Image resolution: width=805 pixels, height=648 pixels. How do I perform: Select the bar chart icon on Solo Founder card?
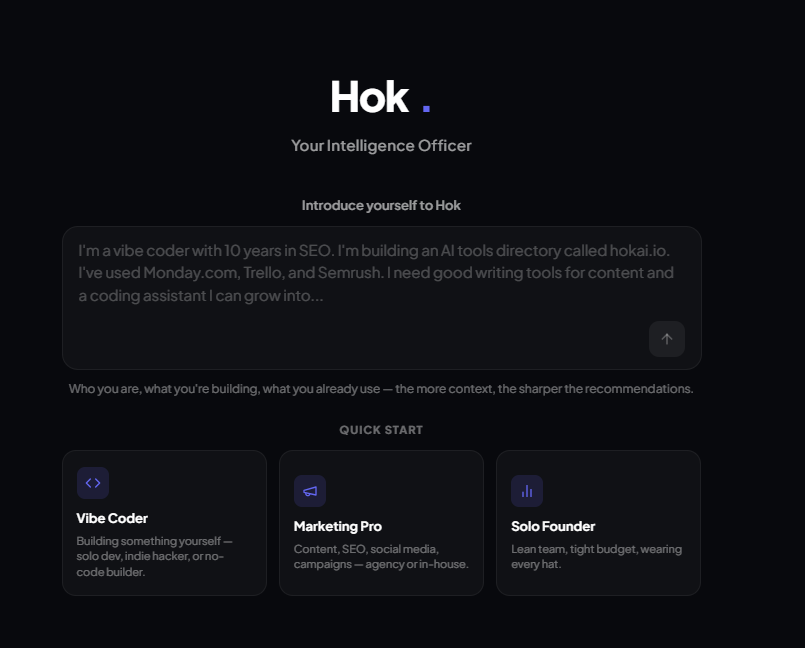click(x=527, y=490)
